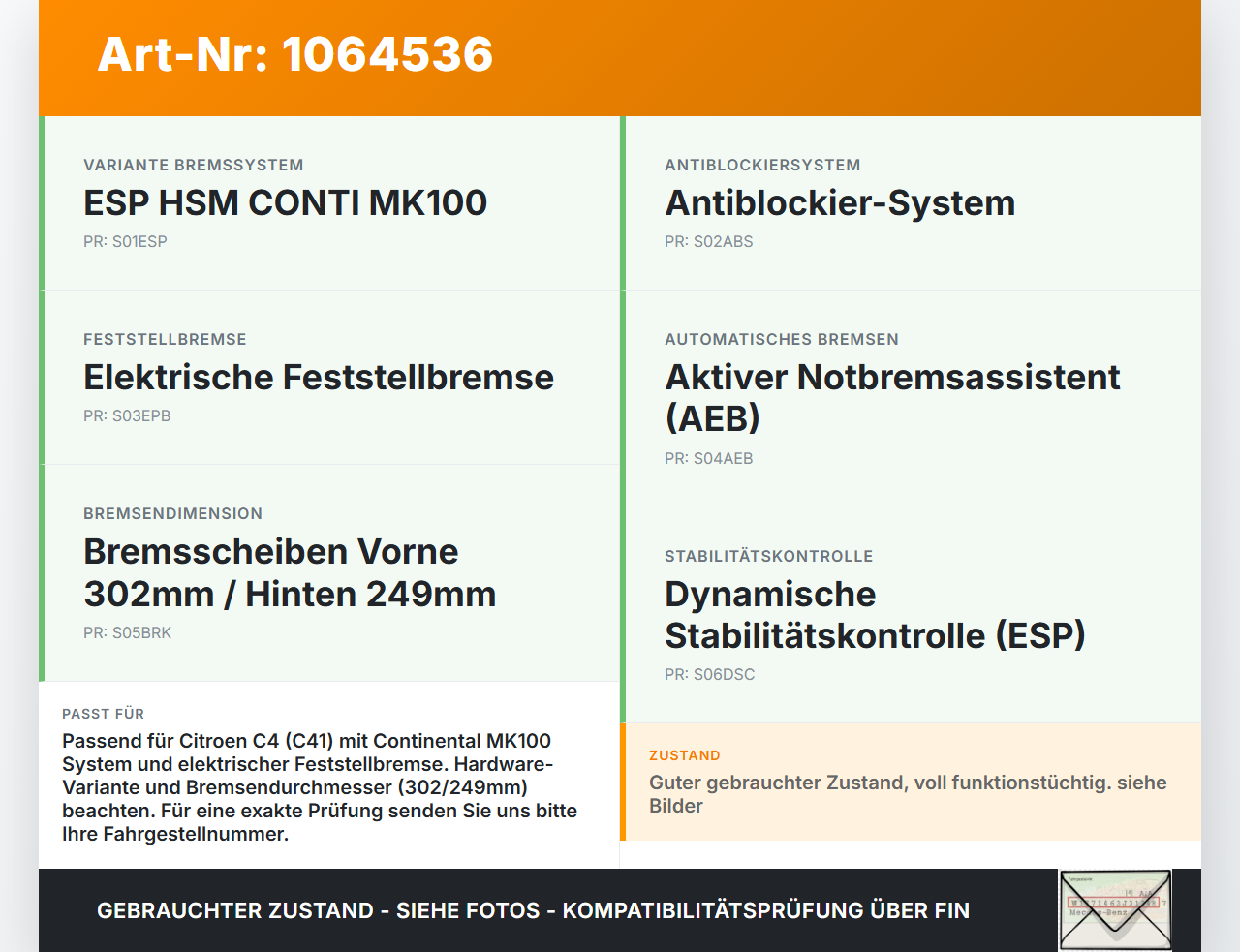The height and width of the screenshot is (952, 1240).
Task: Click the VARIANTE BREMSSYSTEM label
Action: click(x=194, y=165)
